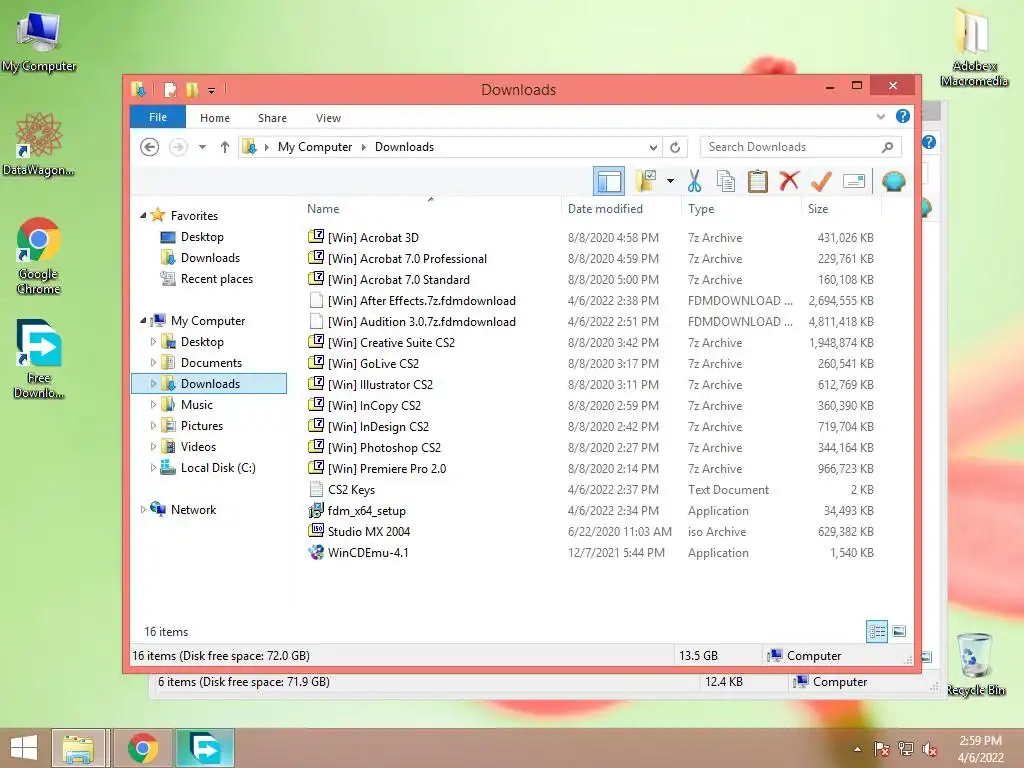Screen dimensions: 1024x768
Task: Click the Chrome taskbar icon
Action: [143, 748]
